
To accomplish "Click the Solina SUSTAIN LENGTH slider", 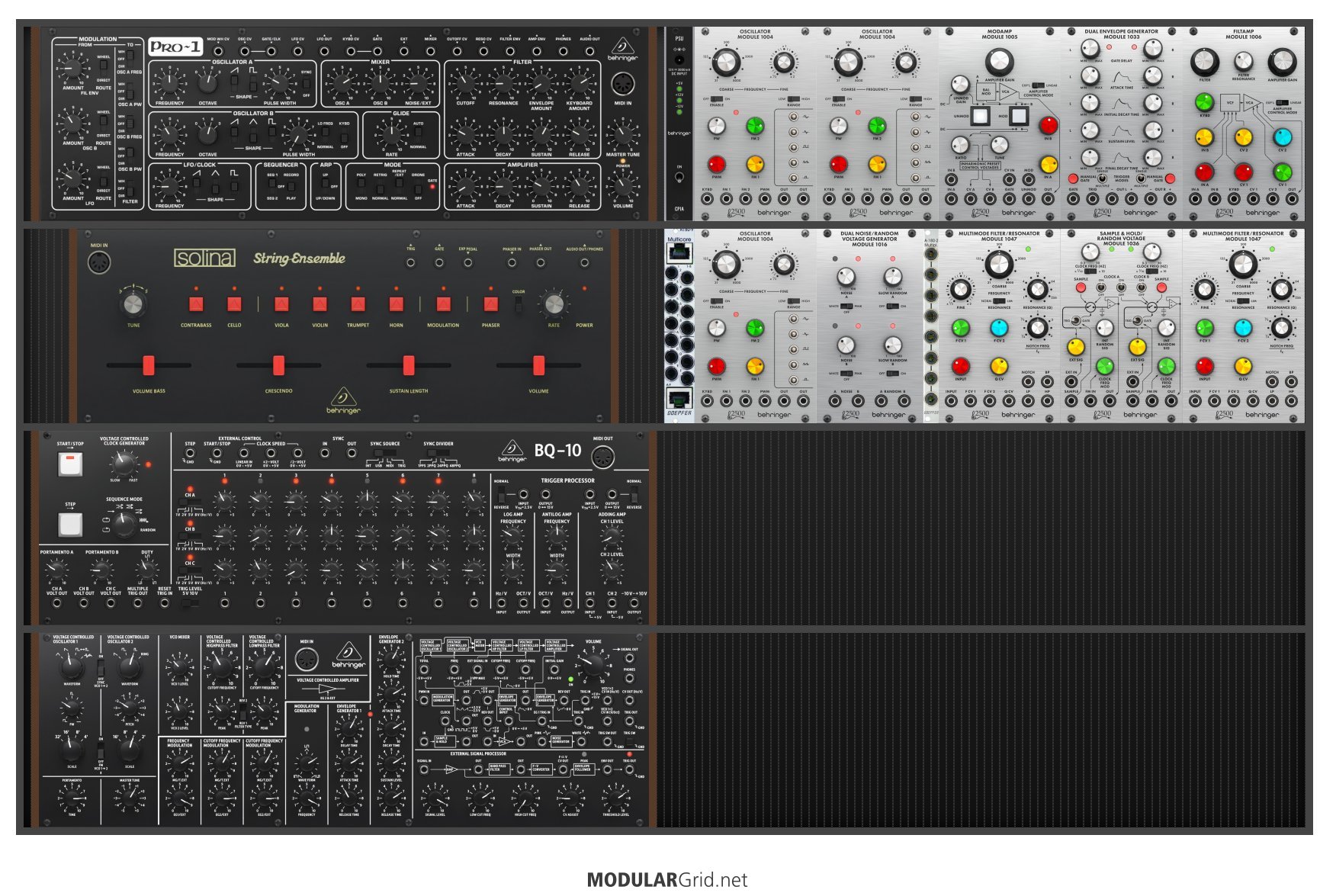I will point(409,365).
